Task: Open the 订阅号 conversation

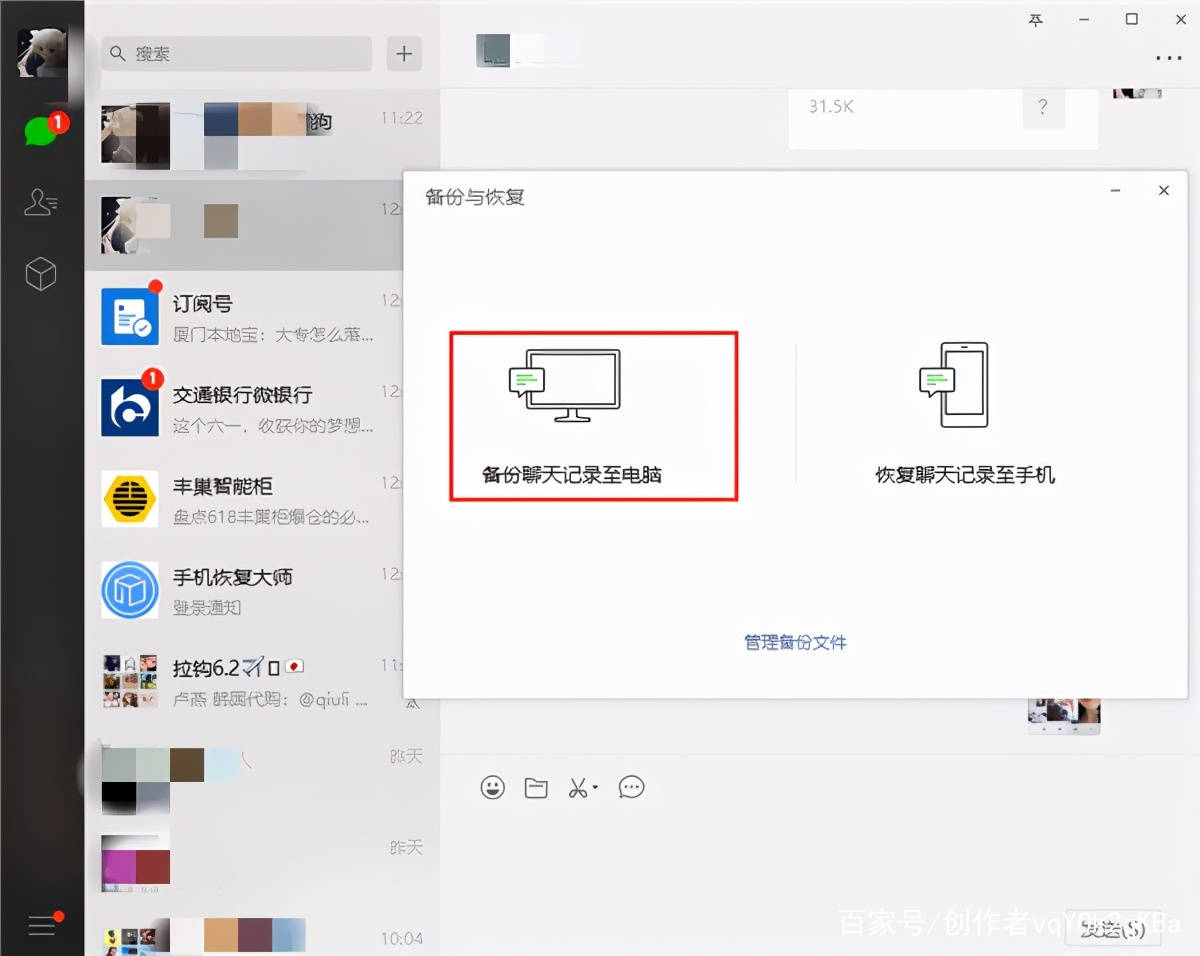Action: pos(262,316)
